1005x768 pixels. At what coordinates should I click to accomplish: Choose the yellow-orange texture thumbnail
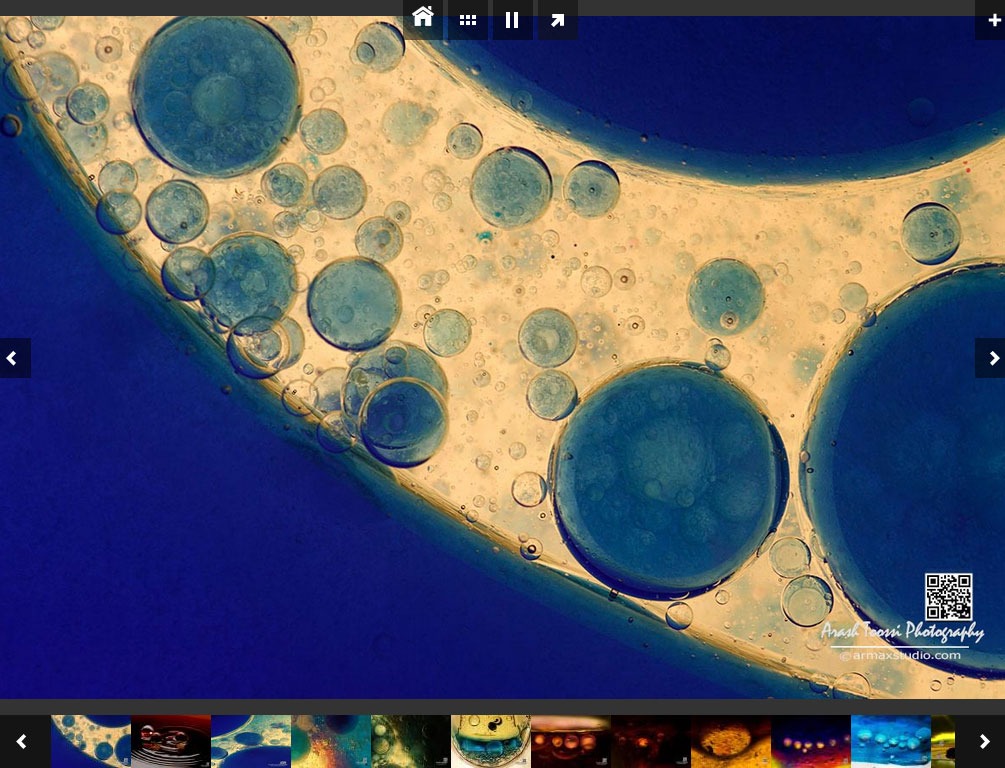click(x=730, y=741)
